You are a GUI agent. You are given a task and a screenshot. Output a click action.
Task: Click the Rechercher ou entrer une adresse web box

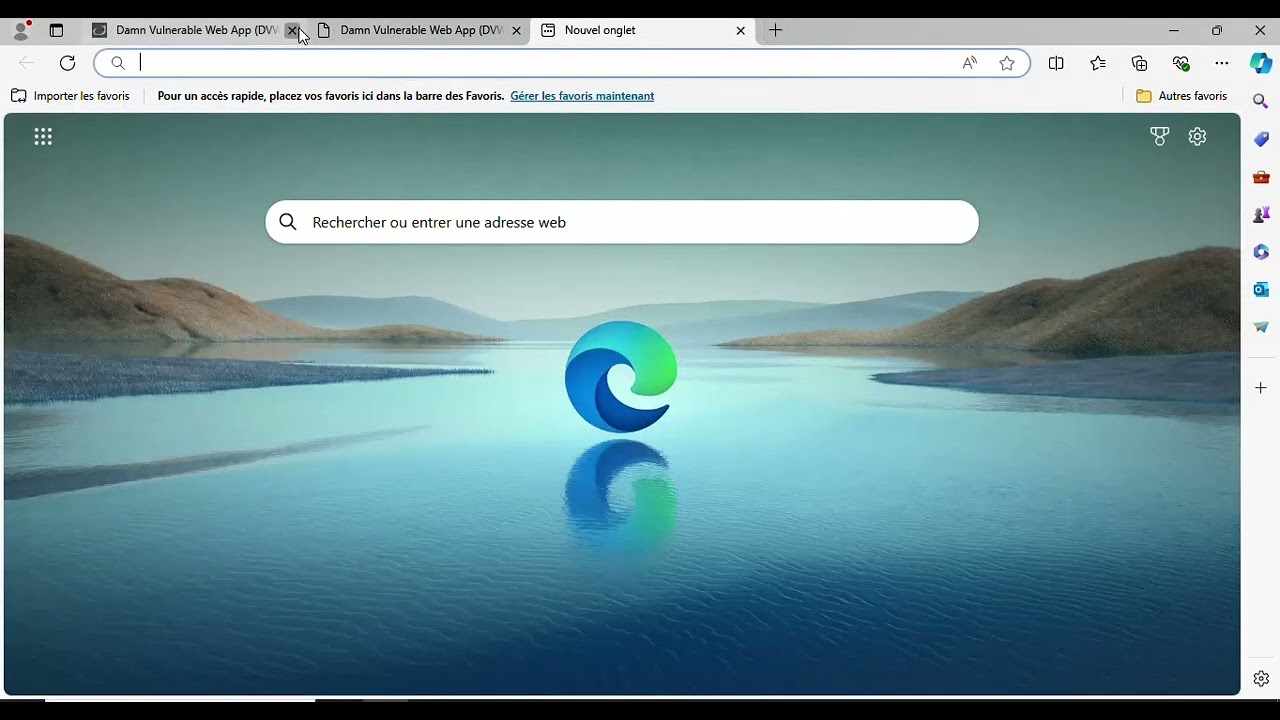(x=622, y=222)
